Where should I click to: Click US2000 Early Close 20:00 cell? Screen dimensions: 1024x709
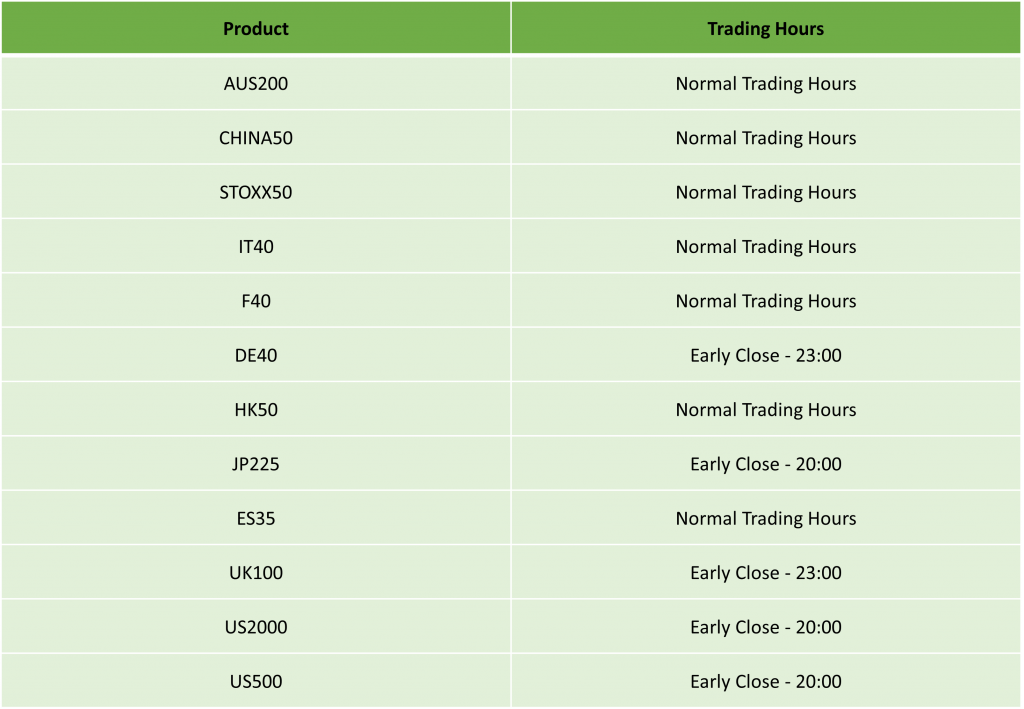[x=765, y=627]
